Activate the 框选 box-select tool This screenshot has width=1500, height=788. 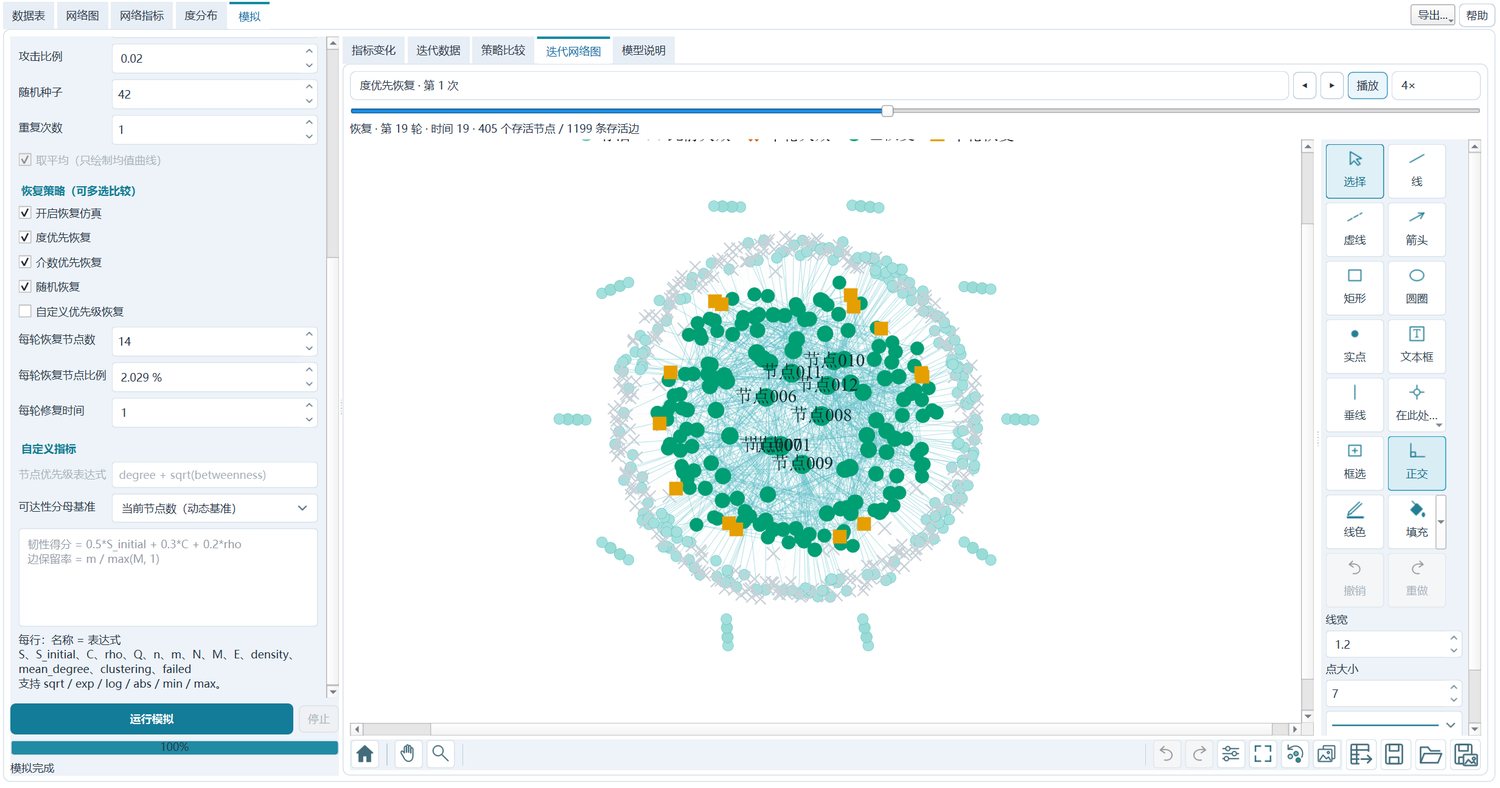point(1355,462)
